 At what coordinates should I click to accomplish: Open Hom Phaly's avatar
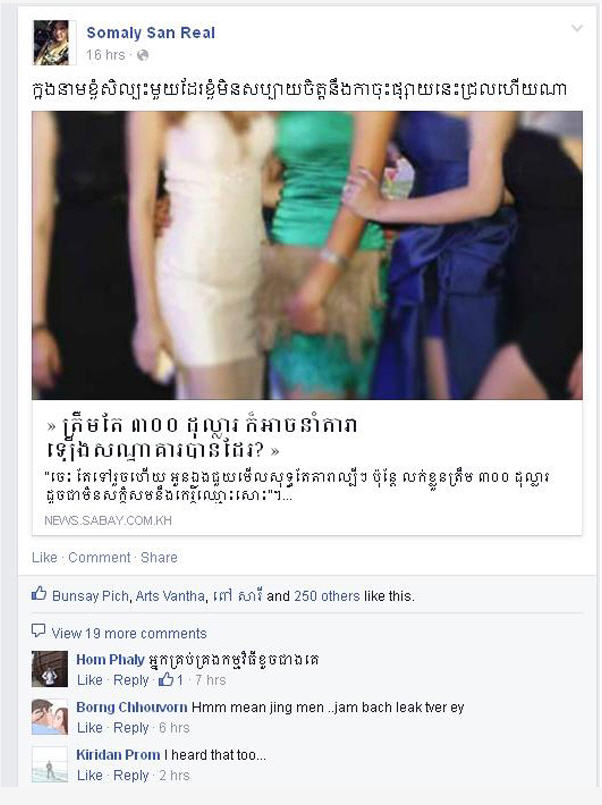(x=50, y=669)
